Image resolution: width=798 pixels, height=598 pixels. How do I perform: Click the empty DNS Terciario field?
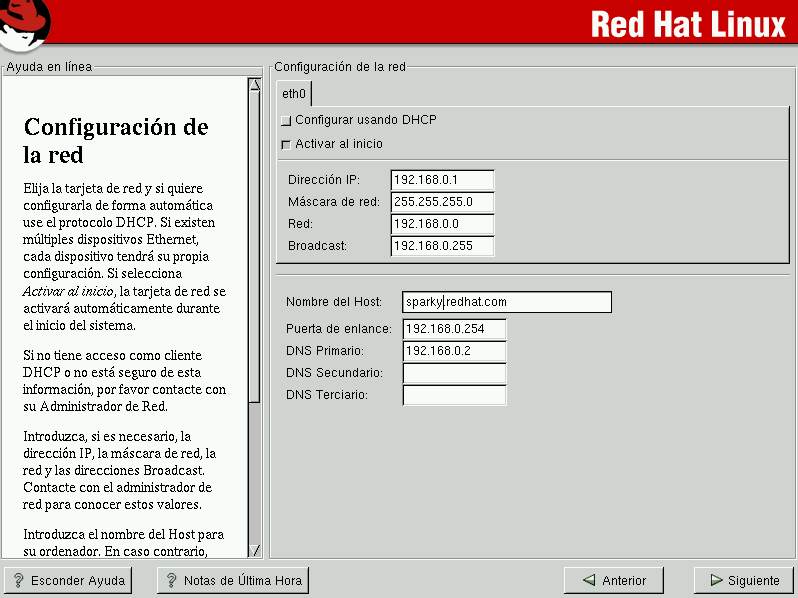click(454, 395)
